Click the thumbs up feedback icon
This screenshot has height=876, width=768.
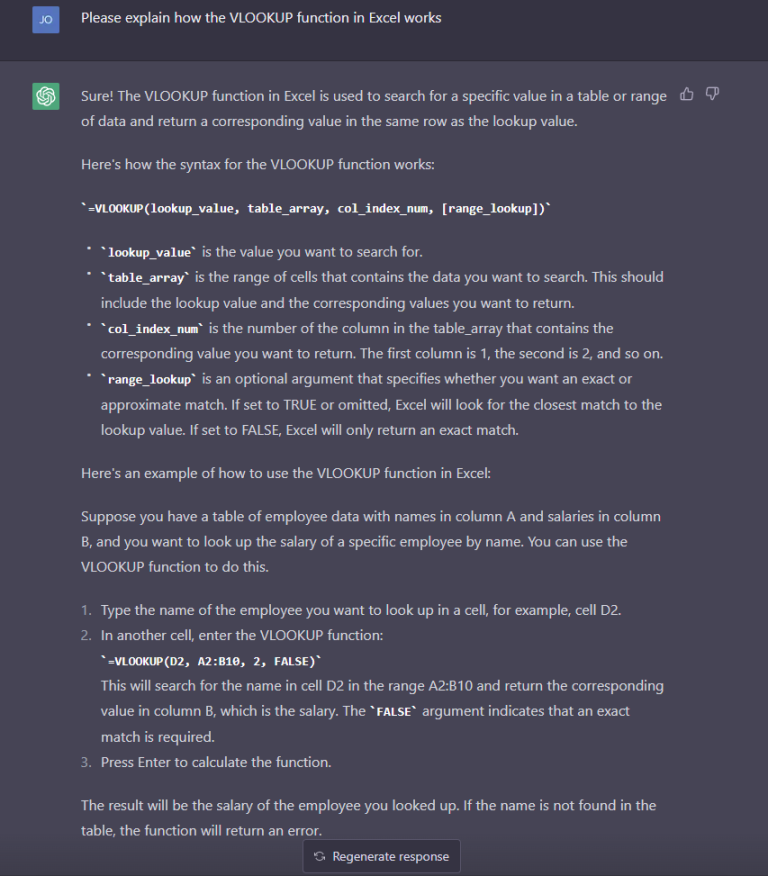coord(687,95)
